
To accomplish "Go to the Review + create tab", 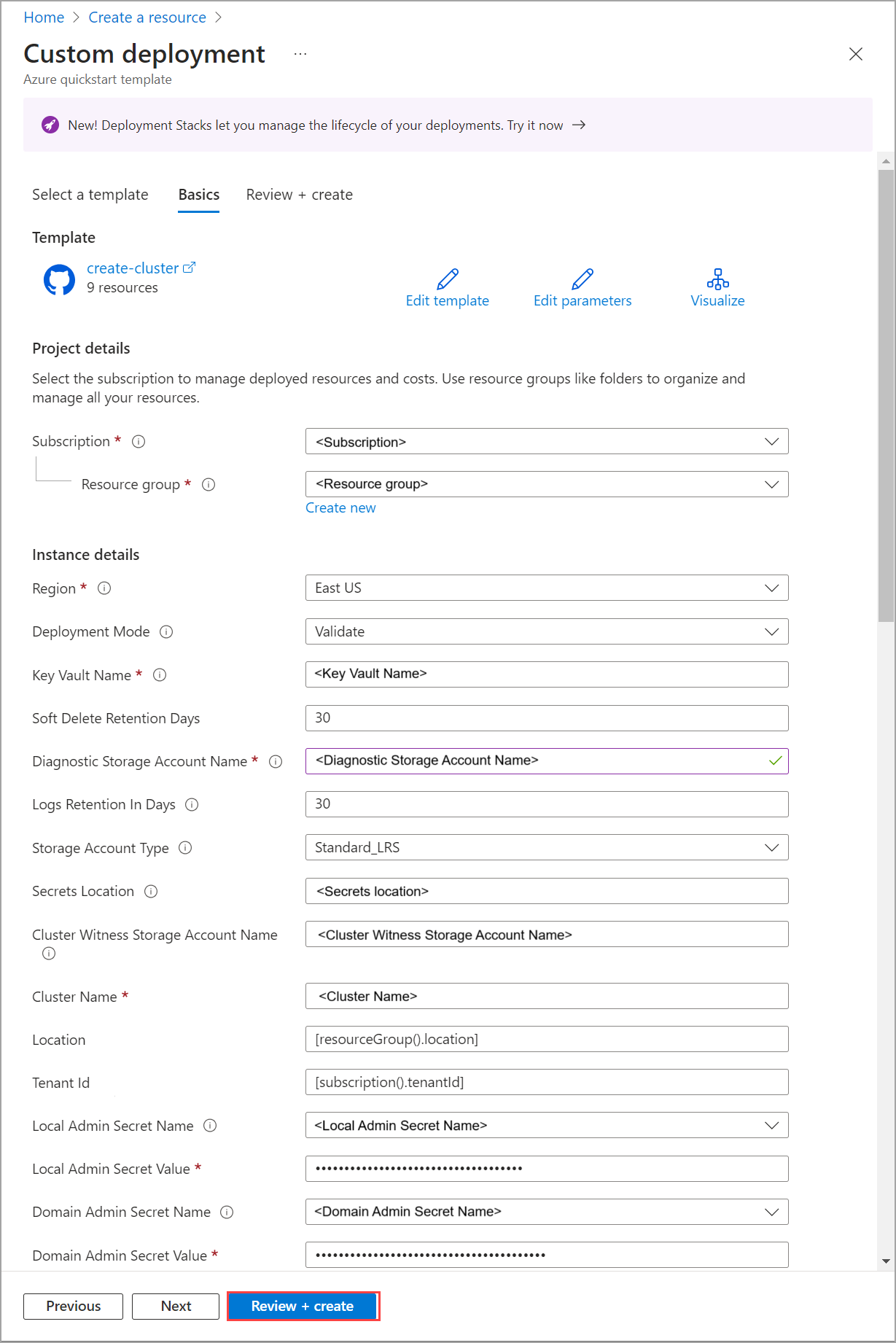I will point(299,195).
